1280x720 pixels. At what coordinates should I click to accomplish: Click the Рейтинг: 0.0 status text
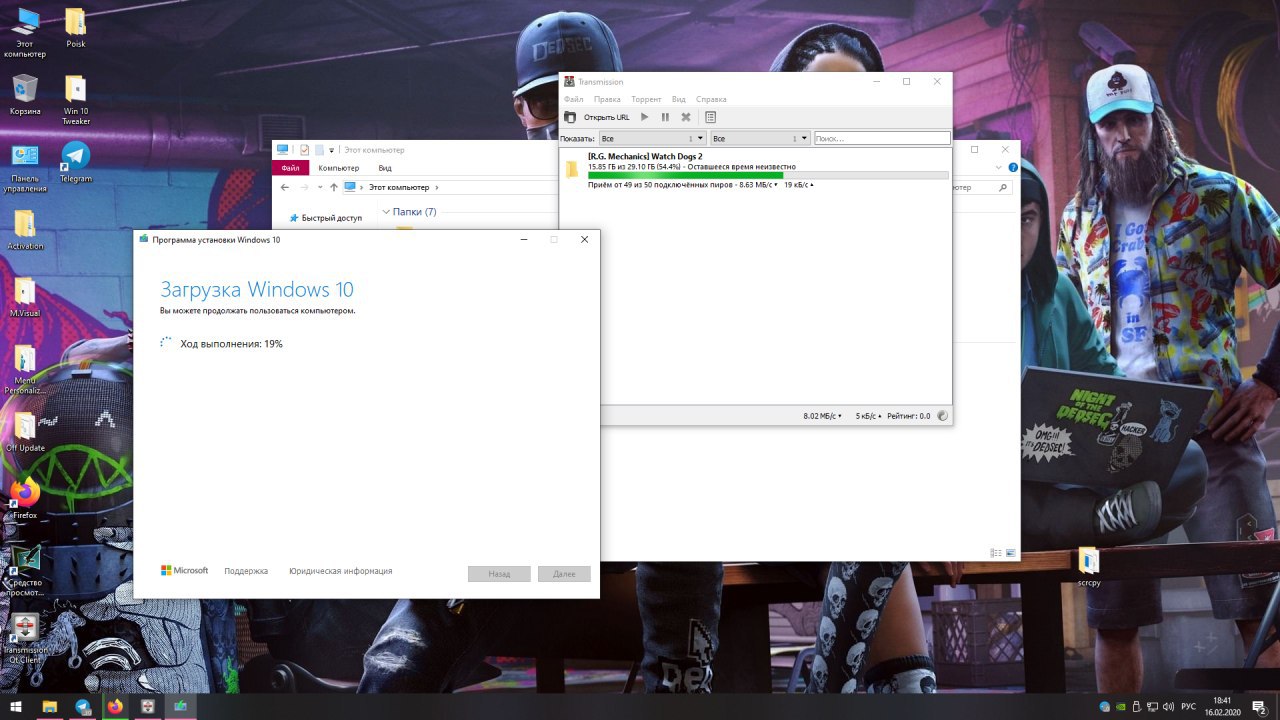tap(908, 416)
